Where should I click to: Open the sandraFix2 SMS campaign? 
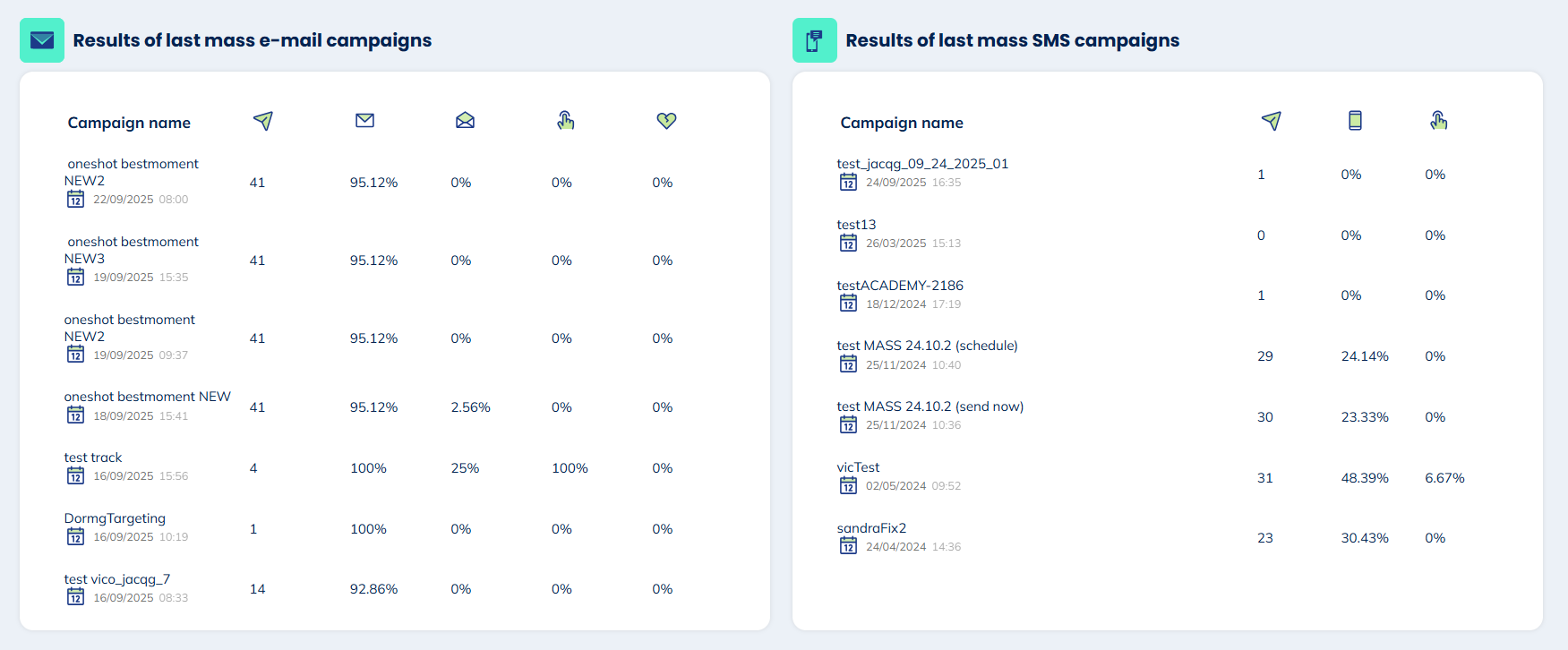(871, 528)
